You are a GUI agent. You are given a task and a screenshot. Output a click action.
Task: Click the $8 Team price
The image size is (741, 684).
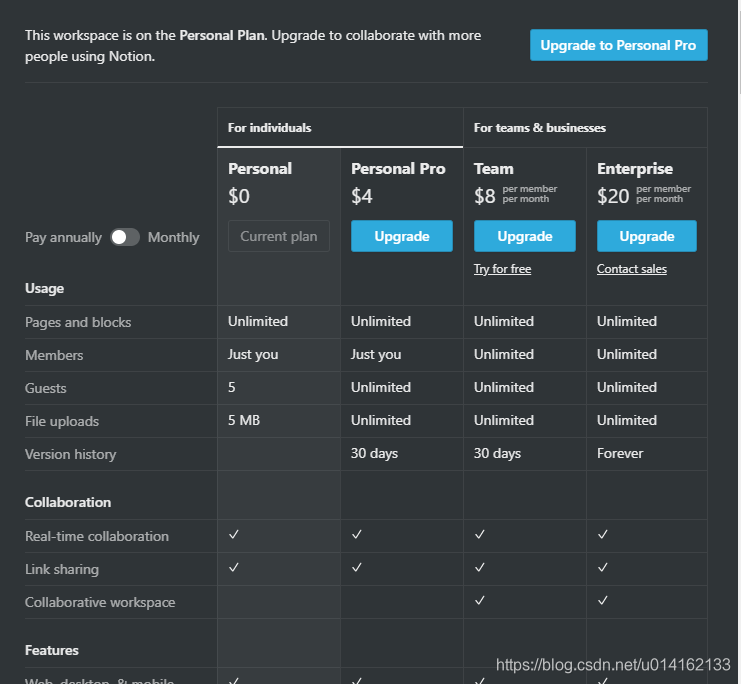click(x=484, y=196)
